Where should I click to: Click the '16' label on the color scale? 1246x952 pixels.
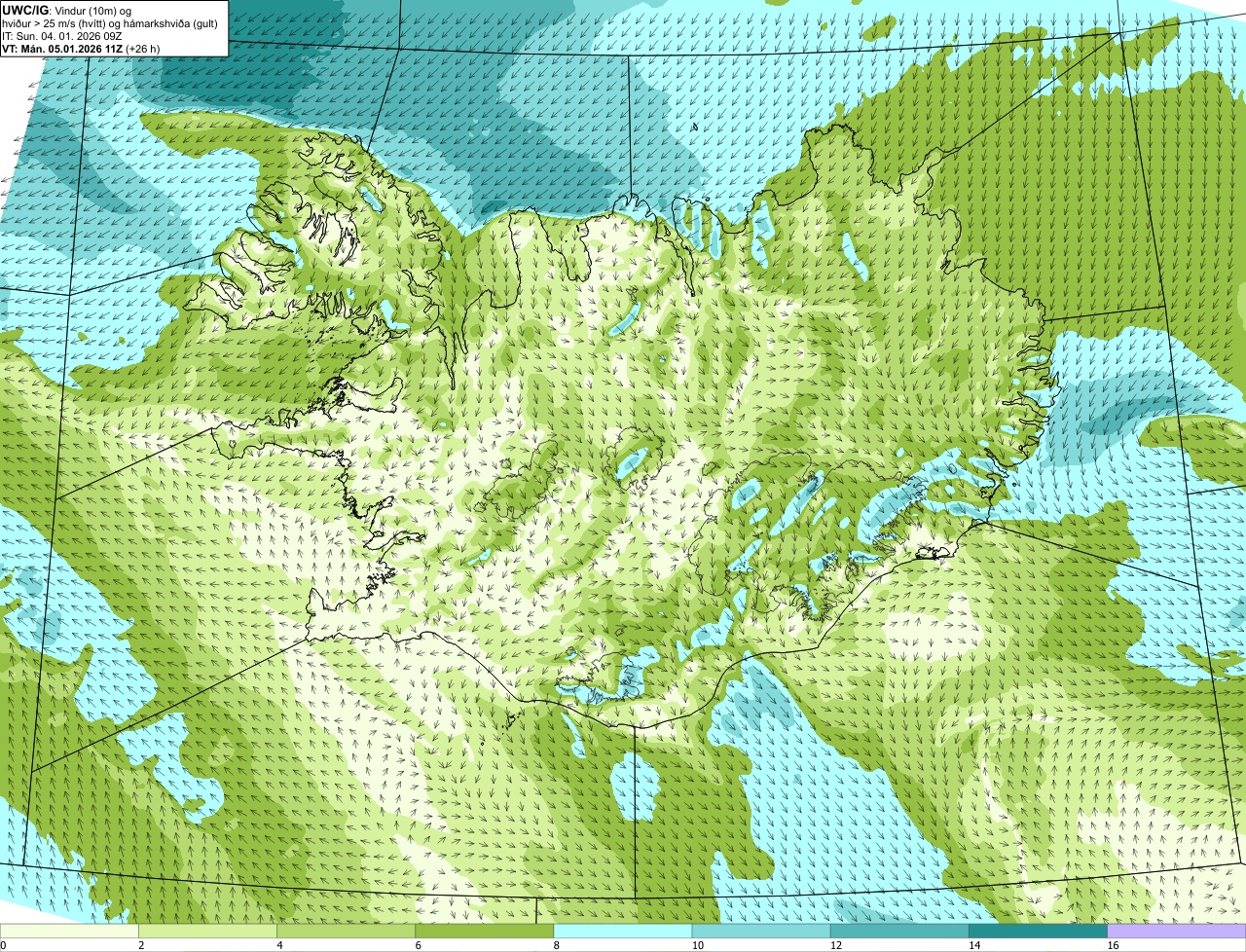[x=1114, y=945]
